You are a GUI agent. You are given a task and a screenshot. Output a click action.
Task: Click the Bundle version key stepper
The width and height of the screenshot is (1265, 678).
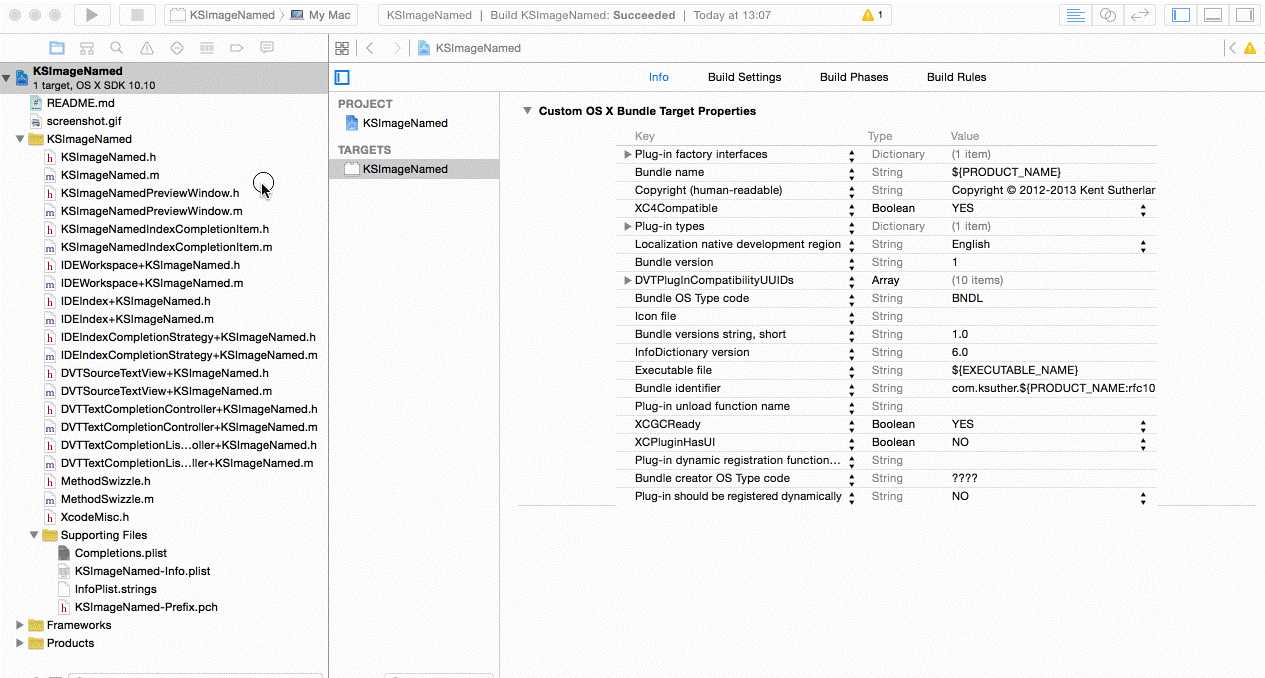[x=852, y=263]
